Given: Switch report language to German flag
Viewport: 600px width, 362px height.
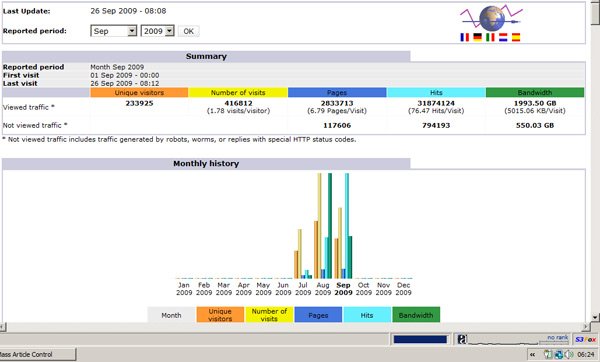Looking at the screenshot, I should pos(477,37).
